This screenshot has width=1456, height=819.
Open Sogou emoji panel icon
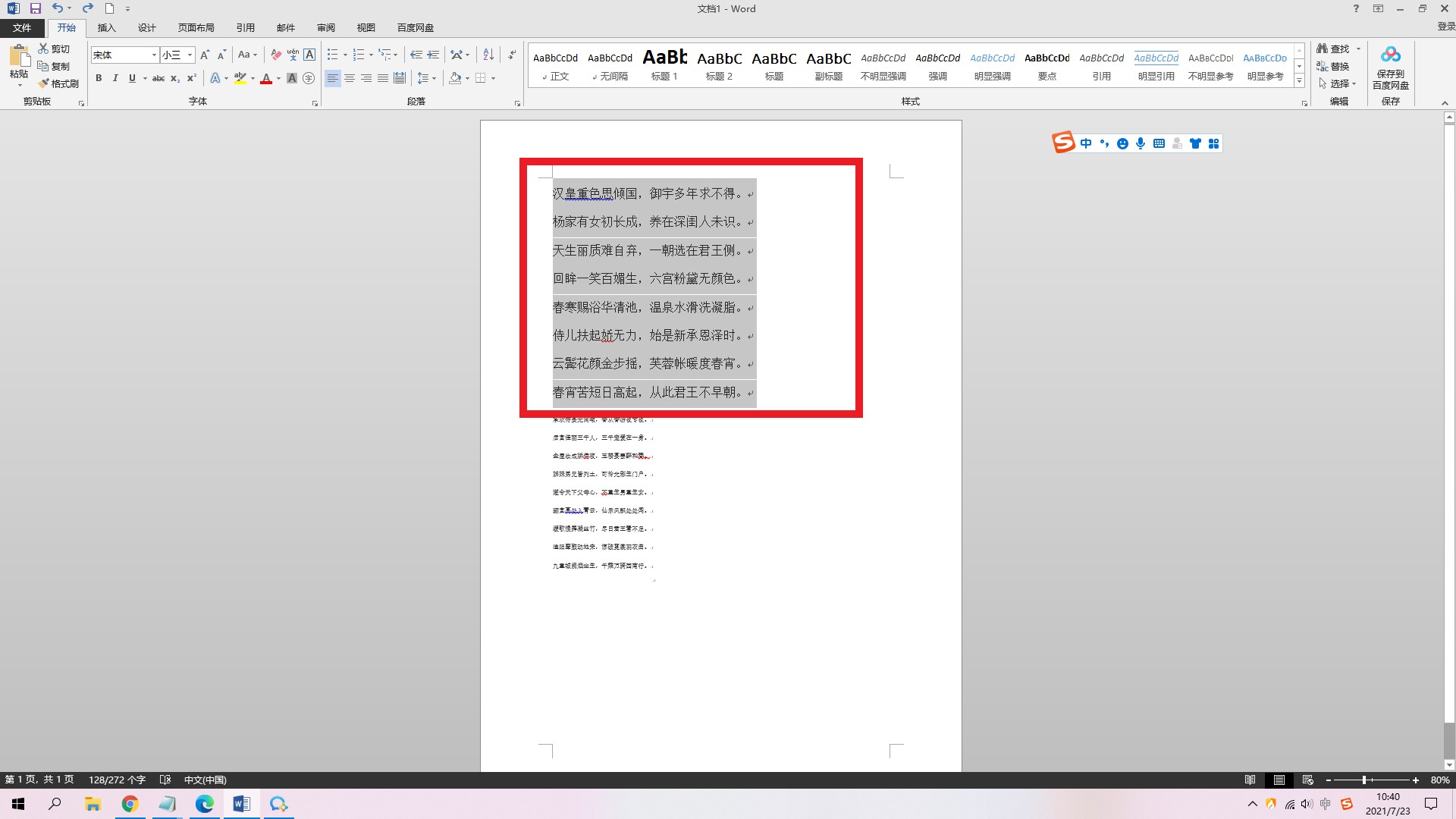1122,143
